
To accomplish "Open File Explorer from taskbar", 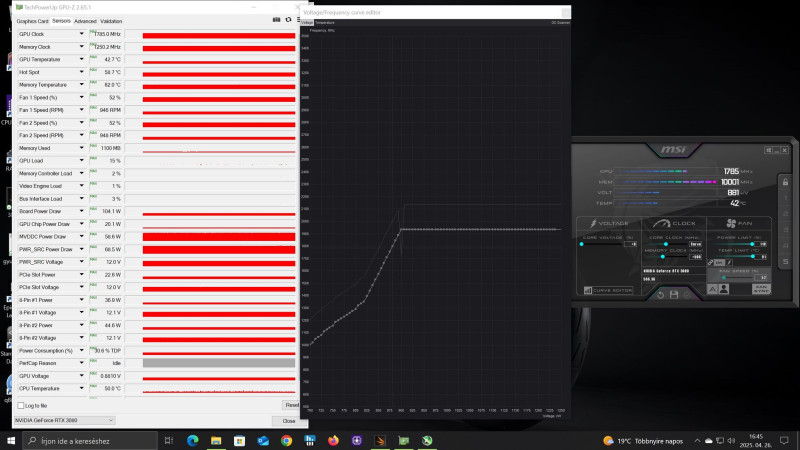I will coord(216,441).
